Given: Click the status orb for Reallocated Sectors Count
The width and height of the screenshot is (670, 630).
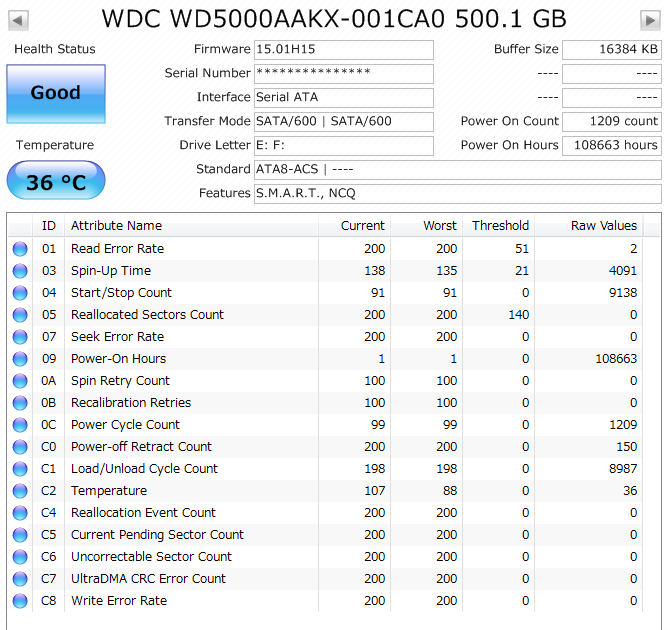Looking at the screenshot, I should tap(20, 315).
